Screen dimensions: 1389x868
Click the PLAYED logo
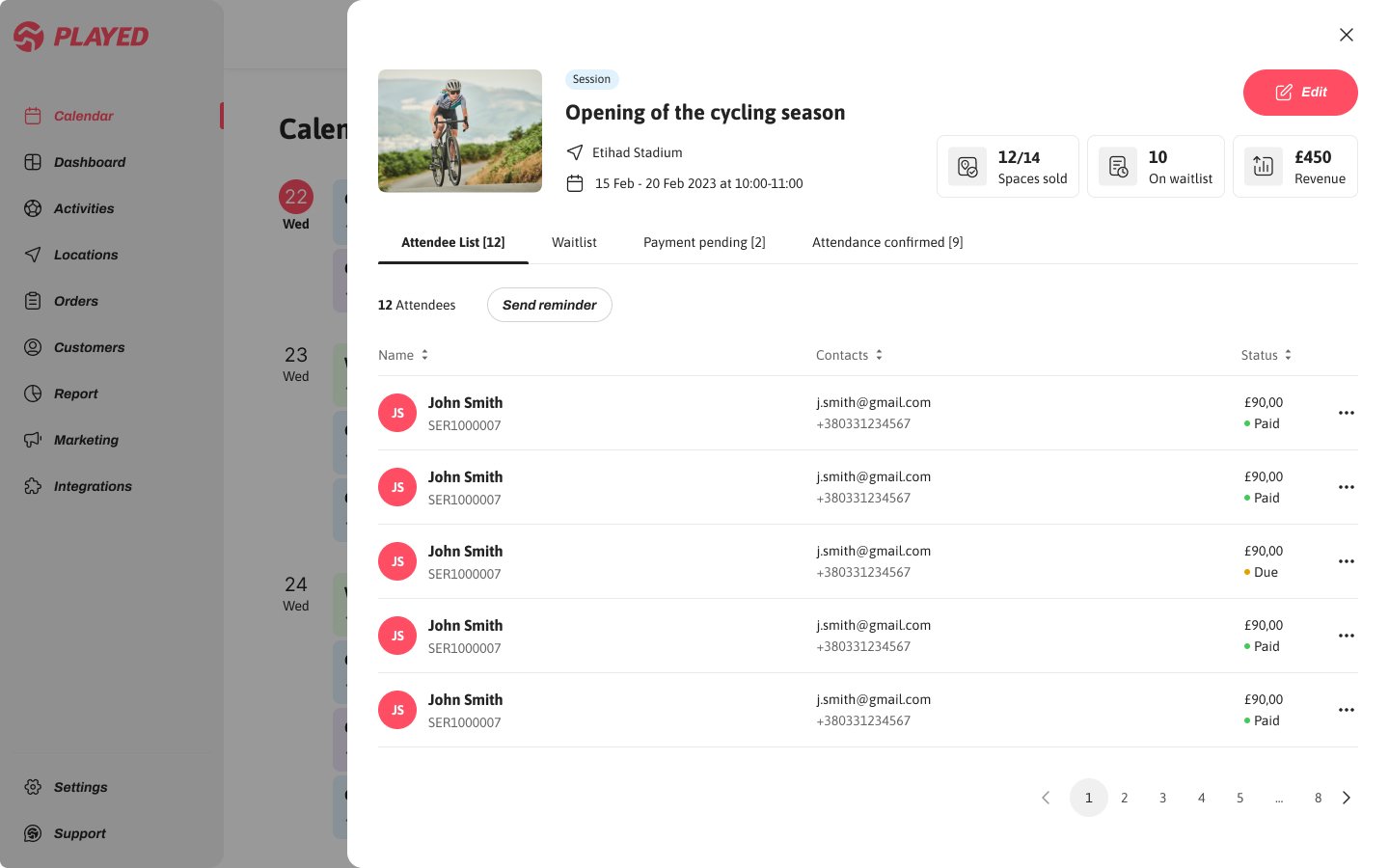81,37
